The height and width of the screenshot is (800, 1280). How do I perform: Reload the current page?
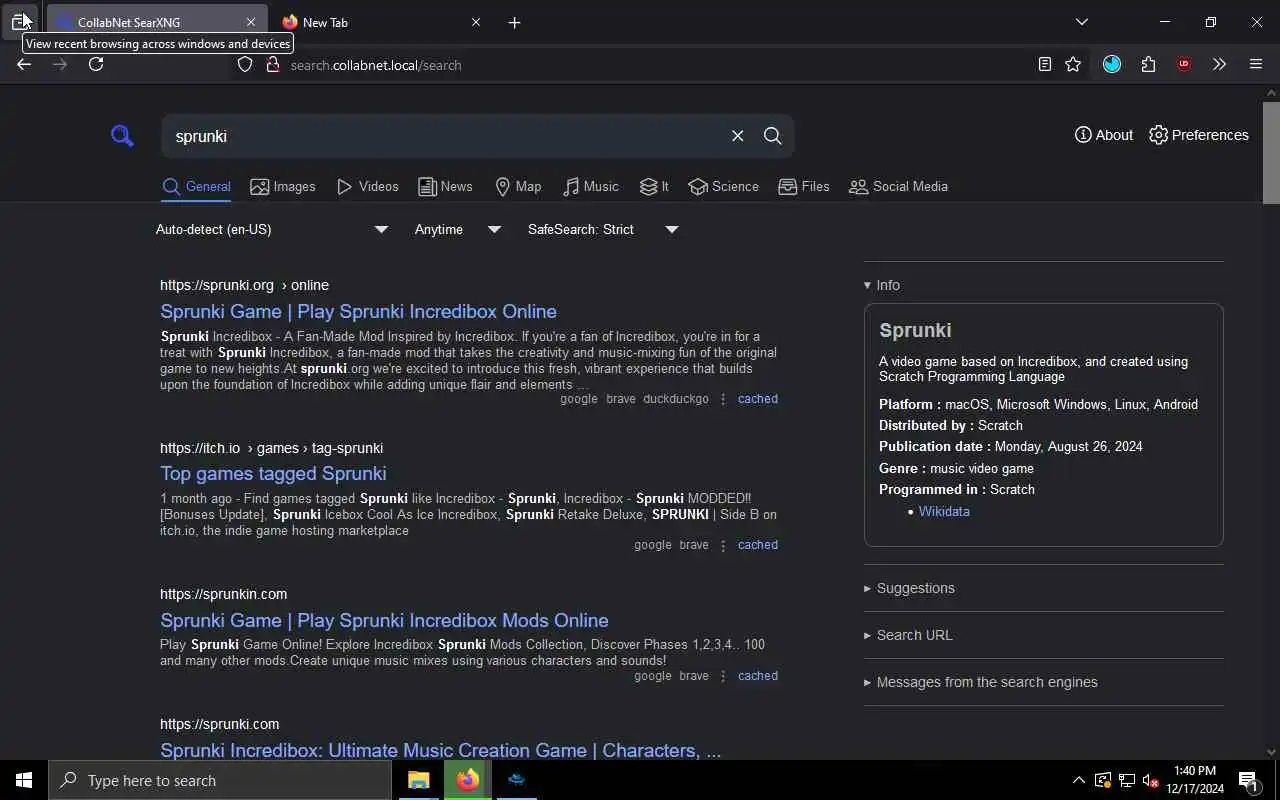(96, 64)
